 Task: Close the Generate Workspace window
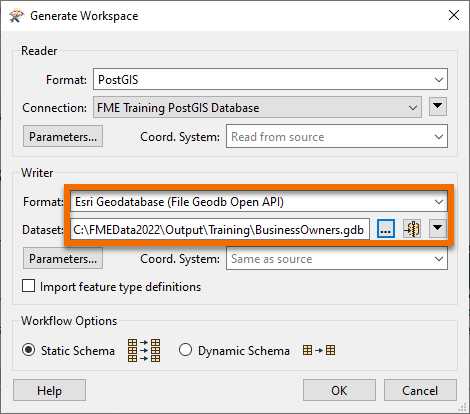(x=454, y=15)
